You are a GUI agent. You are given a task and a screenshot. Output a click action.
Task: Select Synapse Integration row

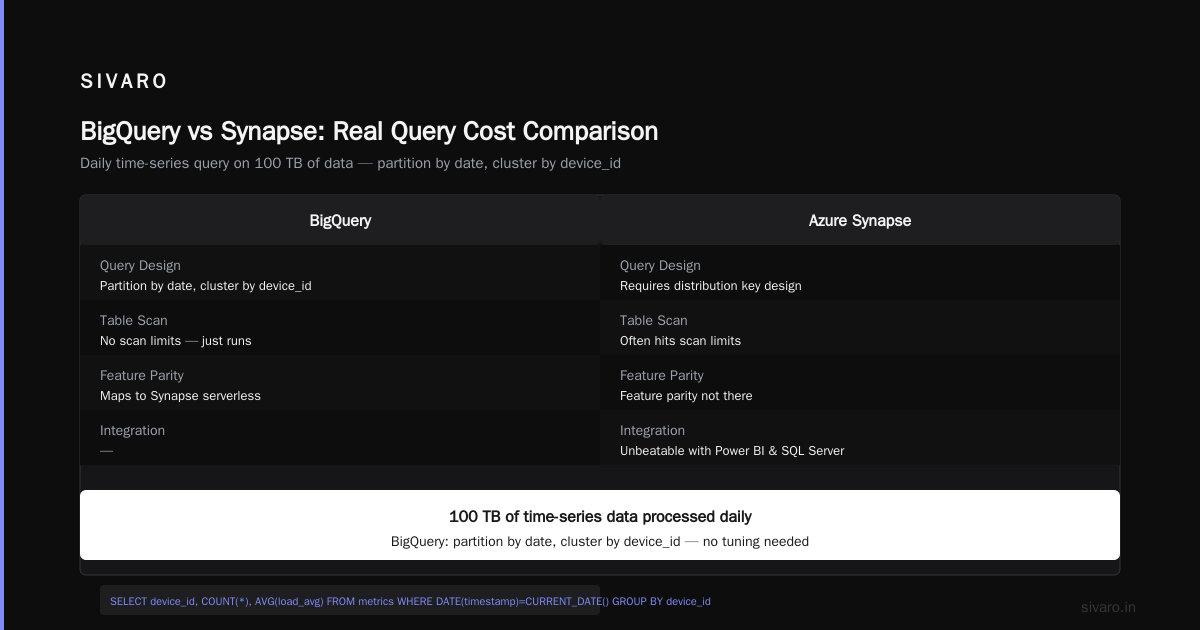[860, 438]
